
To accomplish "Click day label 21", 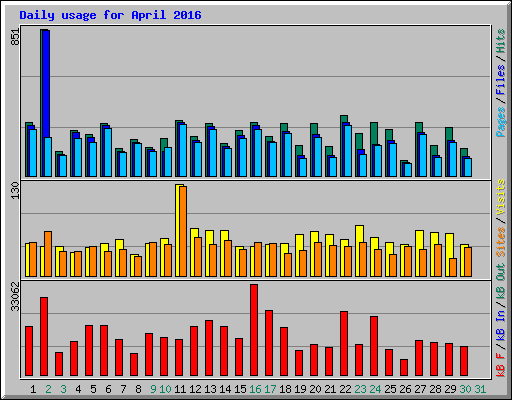I will point(330,389).
